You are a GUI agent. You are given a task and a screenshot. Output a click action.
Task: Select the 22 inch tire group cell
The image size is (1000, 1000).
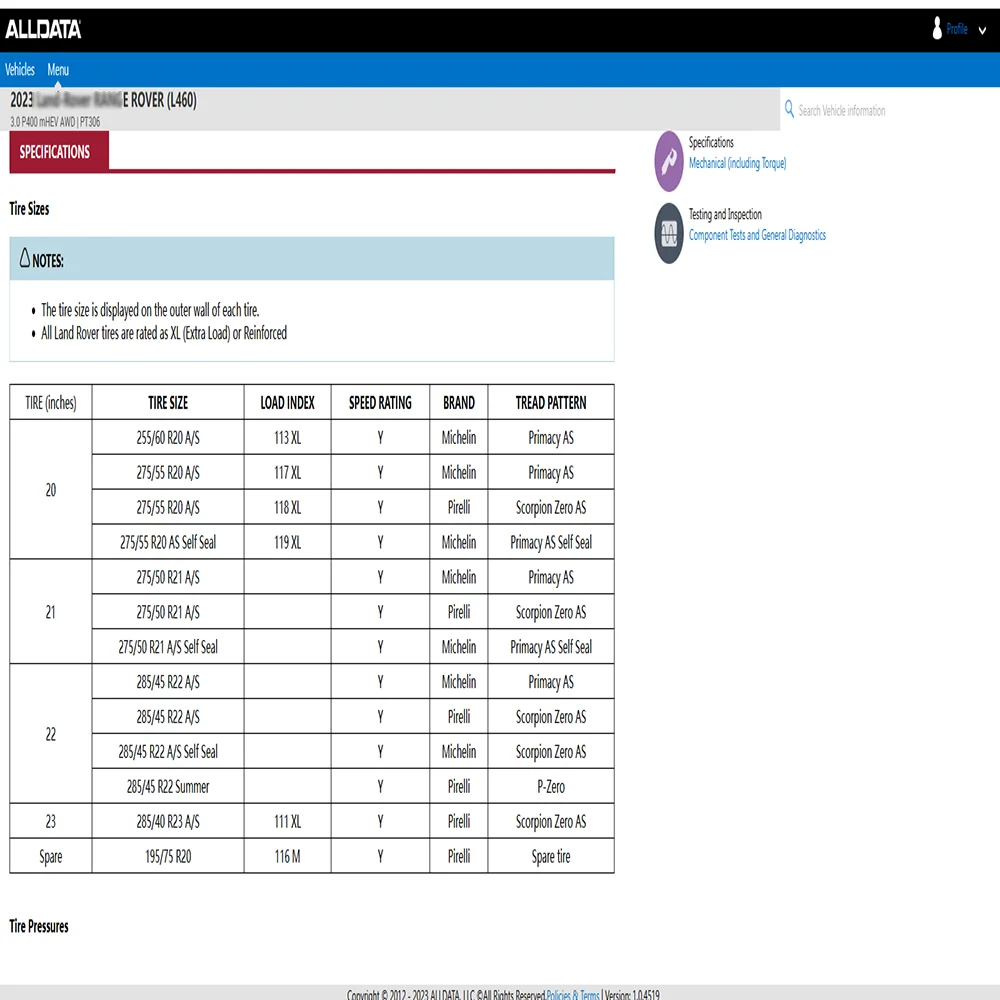50,734
